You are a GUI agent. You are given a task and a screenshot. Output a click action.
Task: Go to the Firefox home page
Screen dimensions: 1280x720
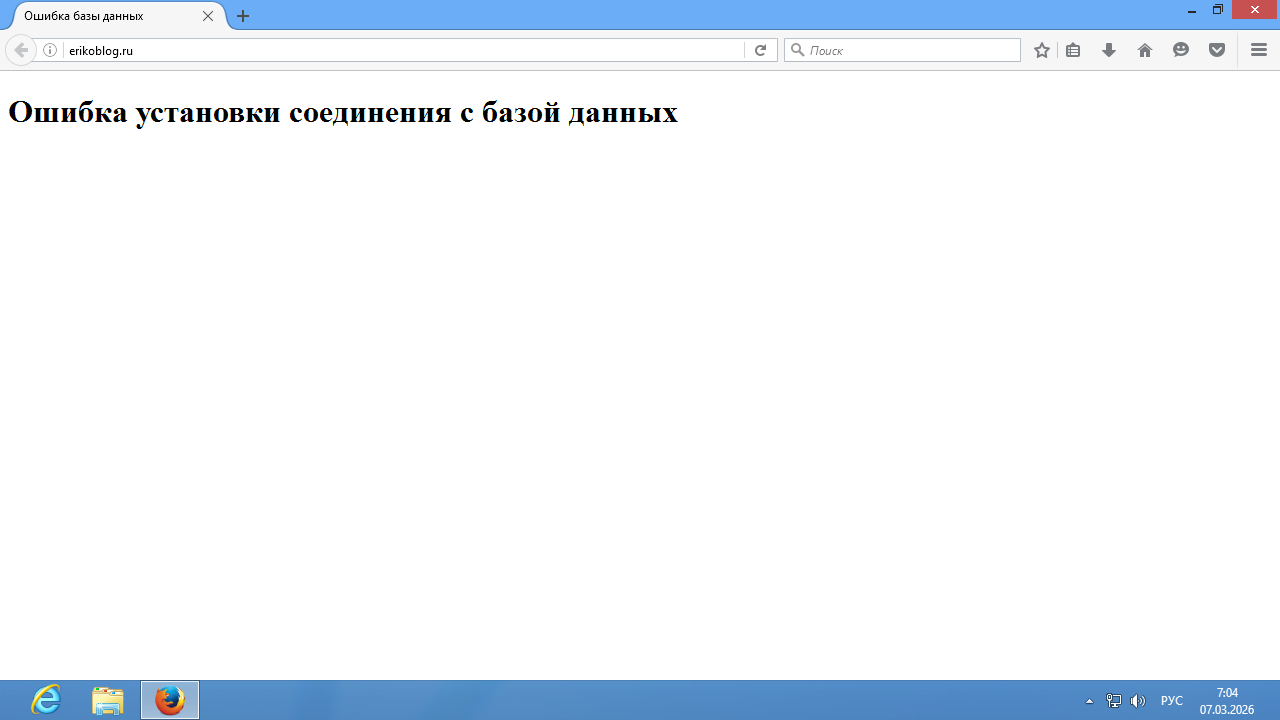point(1145,50)
